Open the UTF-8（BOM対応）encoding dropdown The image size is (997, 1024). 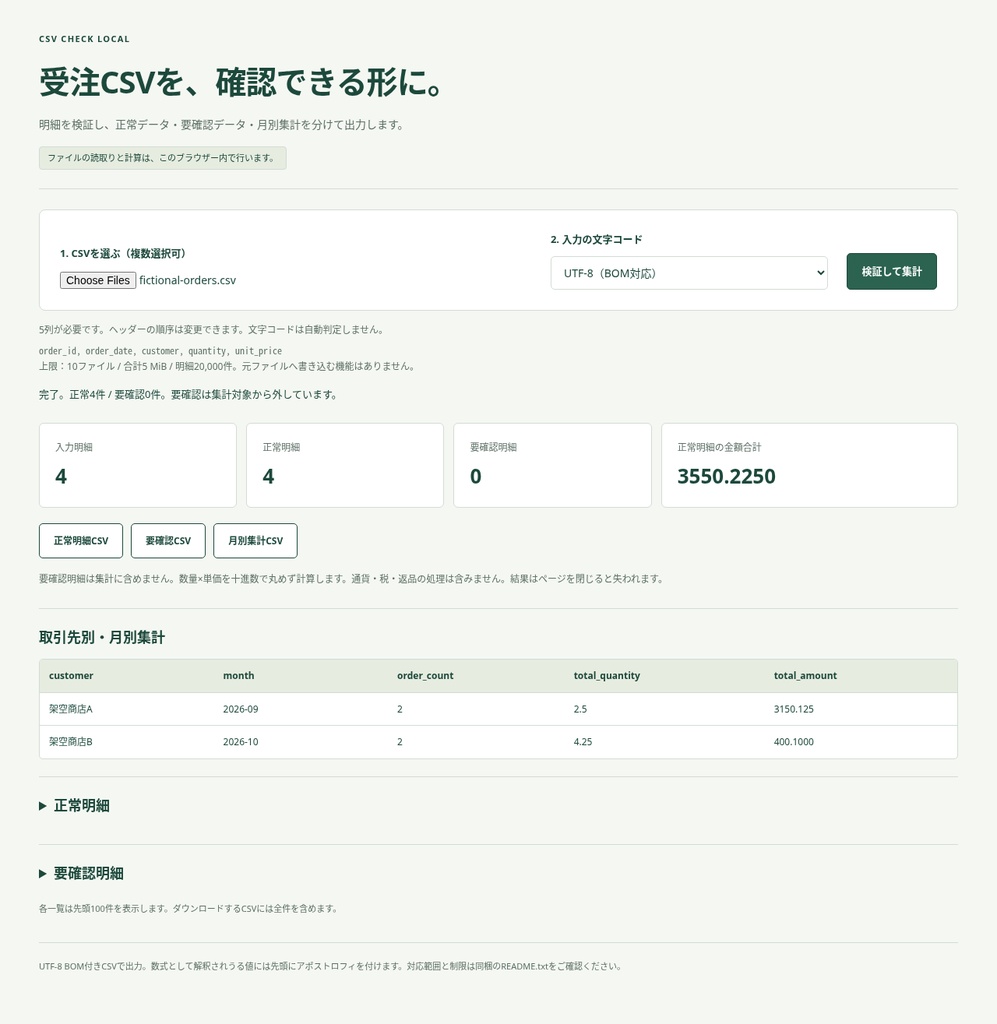pos(689,273)
